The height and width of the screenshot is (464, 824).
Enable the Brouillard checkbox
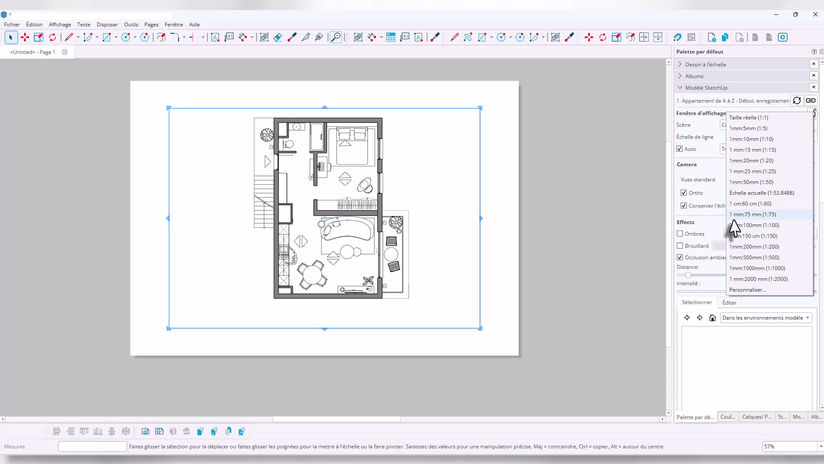pos(680,246)
